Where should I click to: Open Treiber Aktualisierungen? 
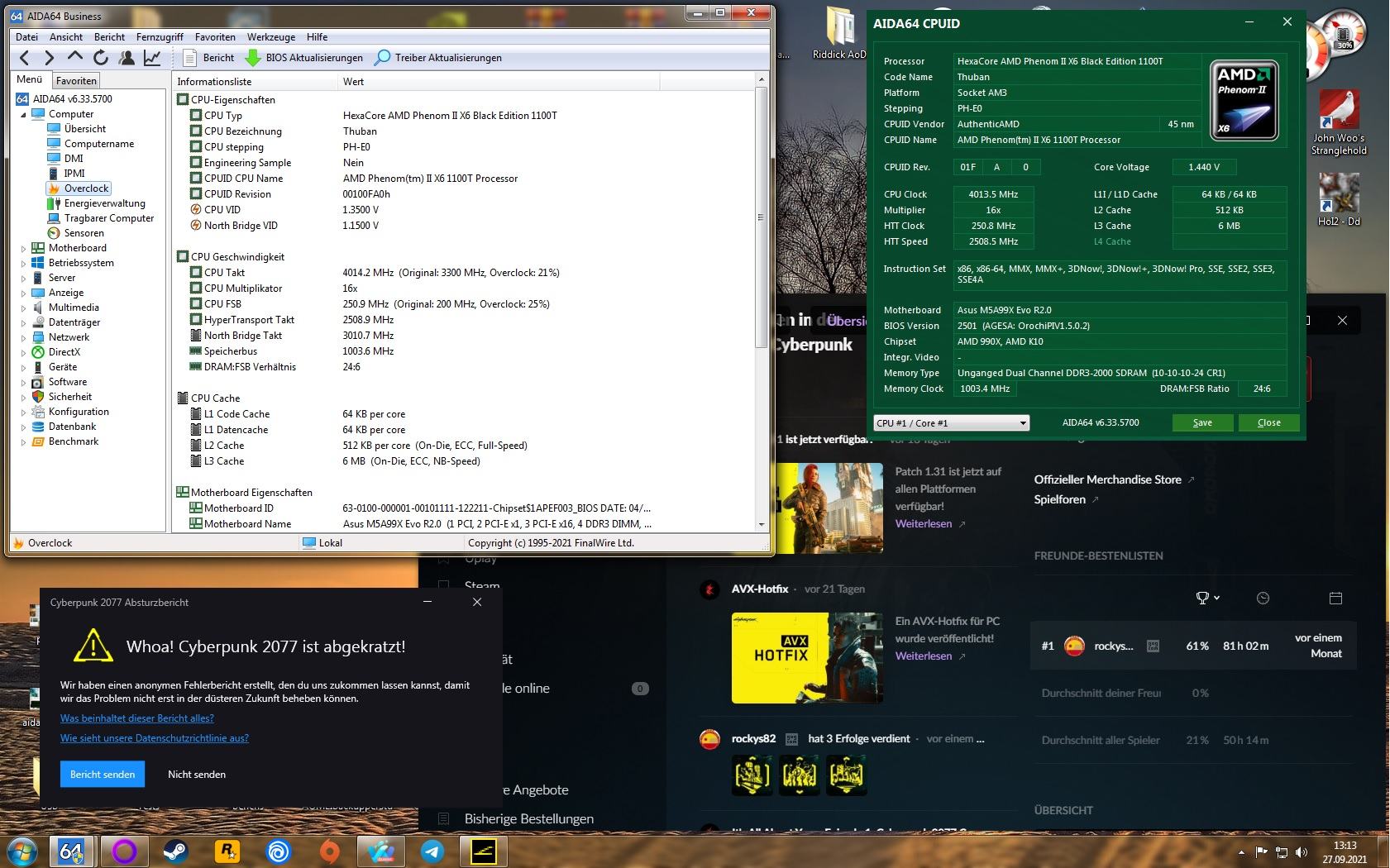[x=438, y=57]
